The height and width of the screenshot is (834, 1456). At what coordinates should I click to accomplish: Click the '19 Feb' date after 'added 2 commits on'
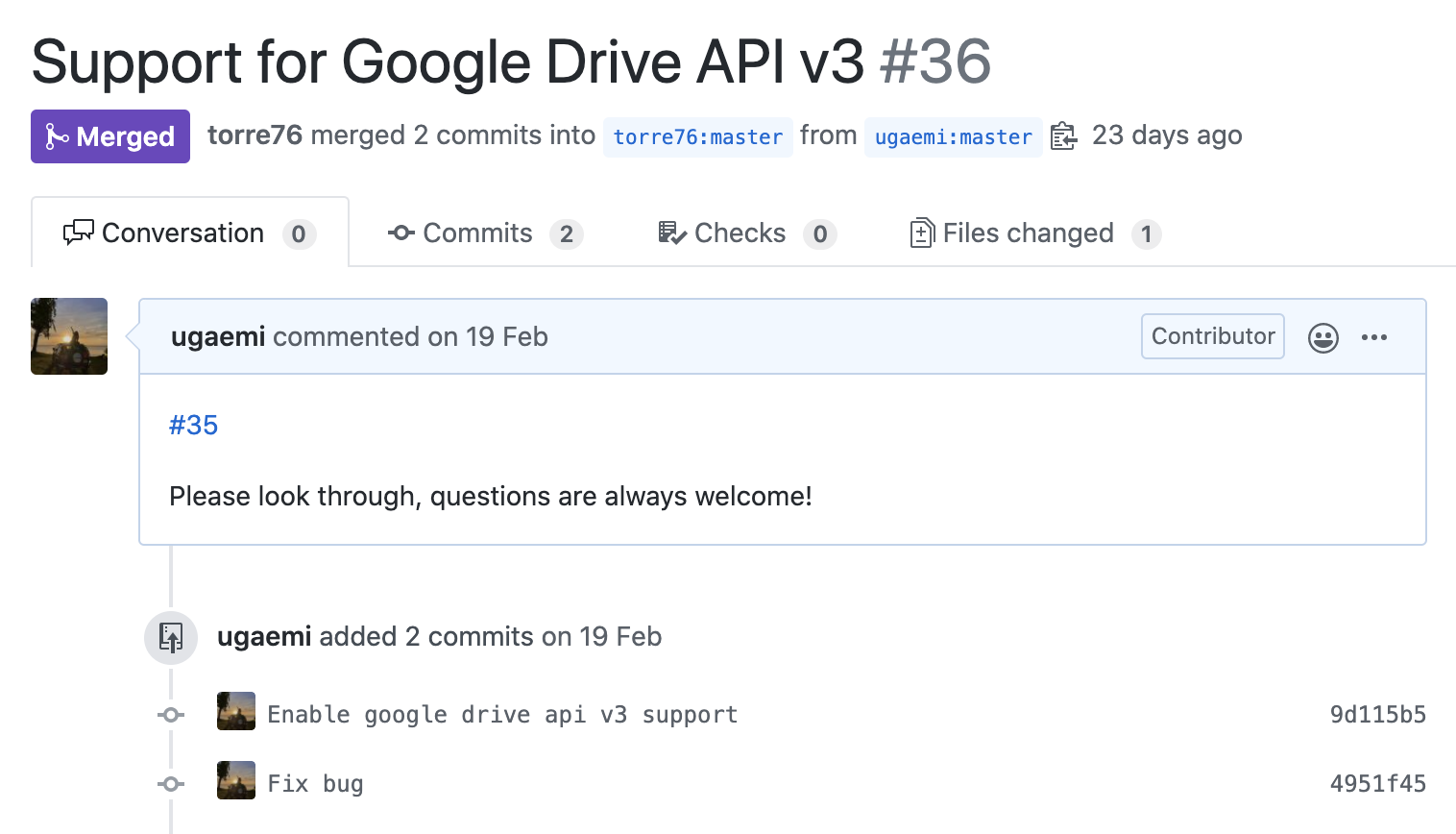pos(620,636)
